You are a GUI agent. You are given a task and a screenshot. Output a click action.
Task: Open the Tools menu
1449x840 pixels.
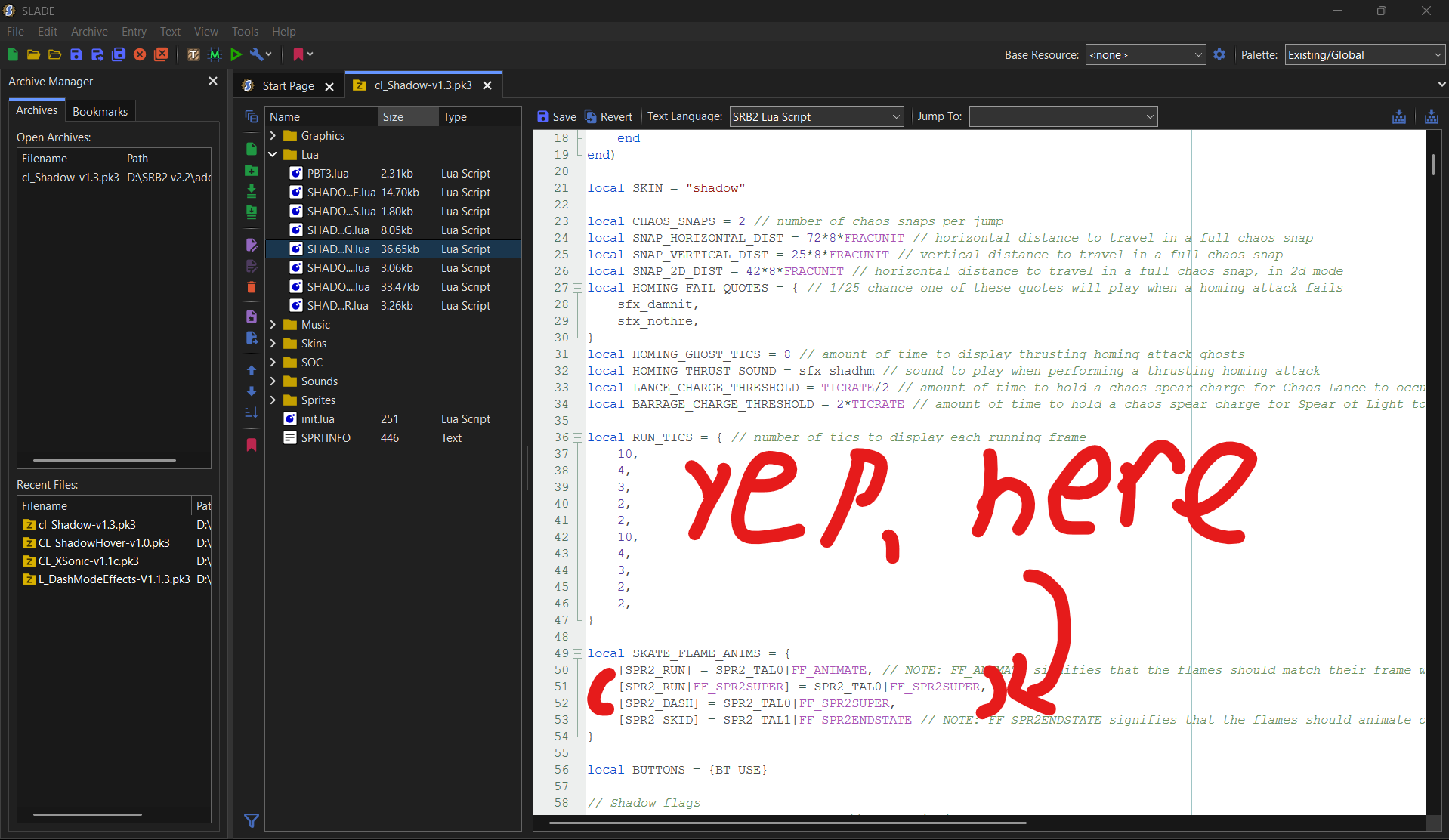click(x=245, y=32)
